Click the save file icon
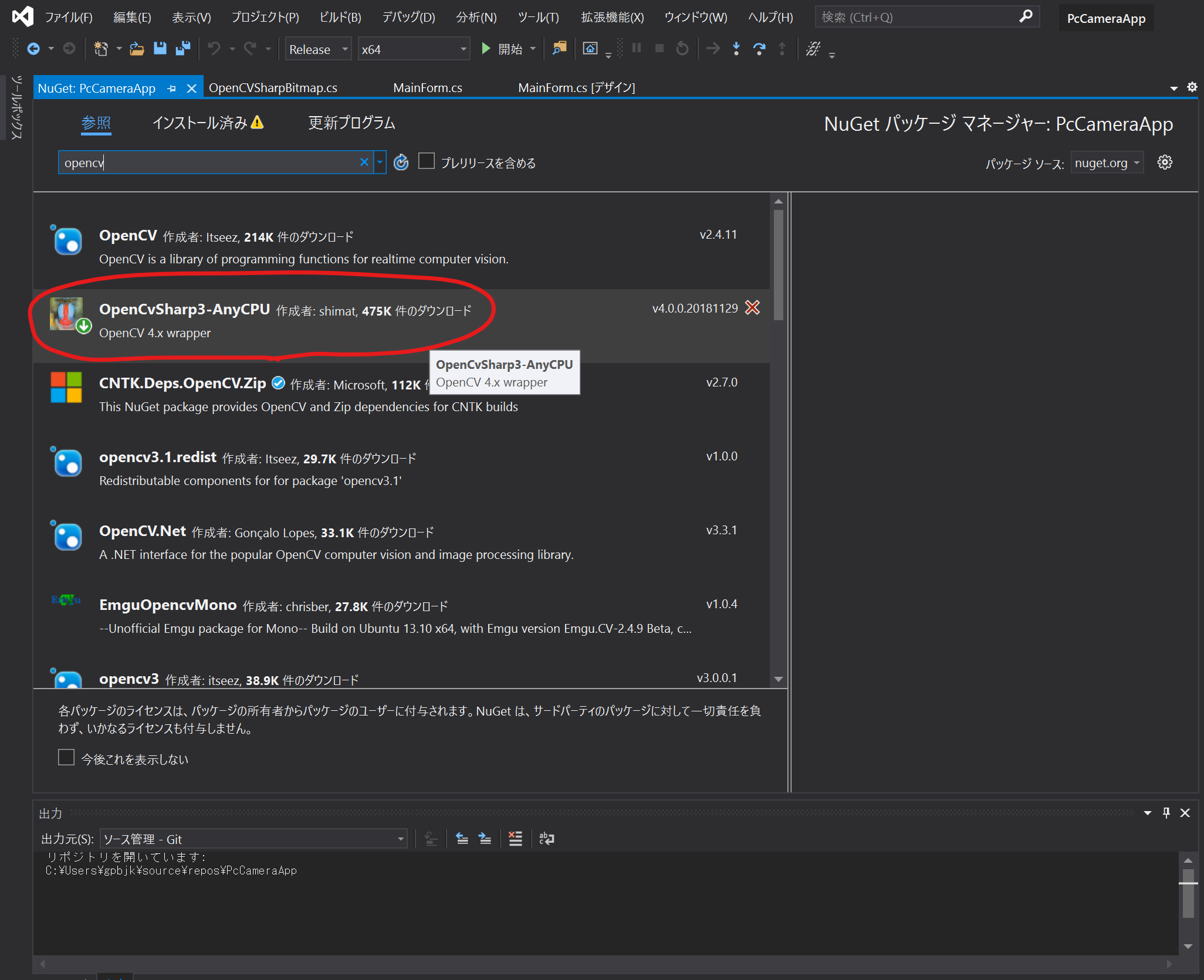Image resolution: width=1204 pixels, height=980 pixels. click(x=160, y=49)
